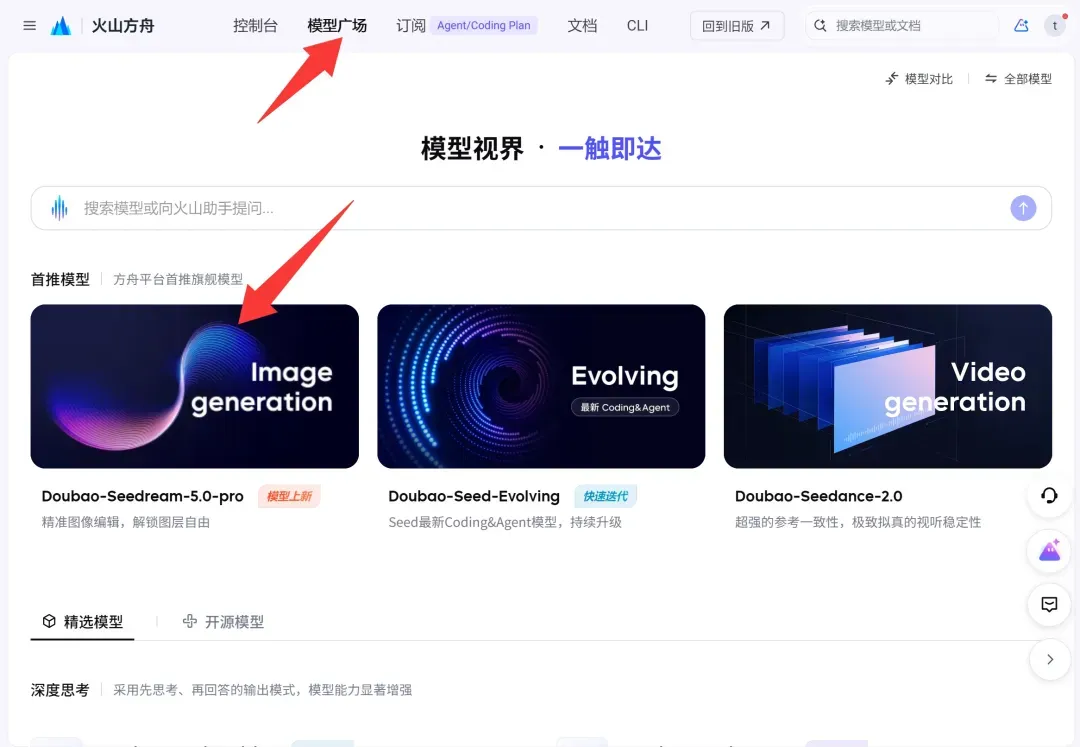Open the feedback message icon
Image resolution: width=1080 pixels, height=747 pixels.
pos(1049,604)
